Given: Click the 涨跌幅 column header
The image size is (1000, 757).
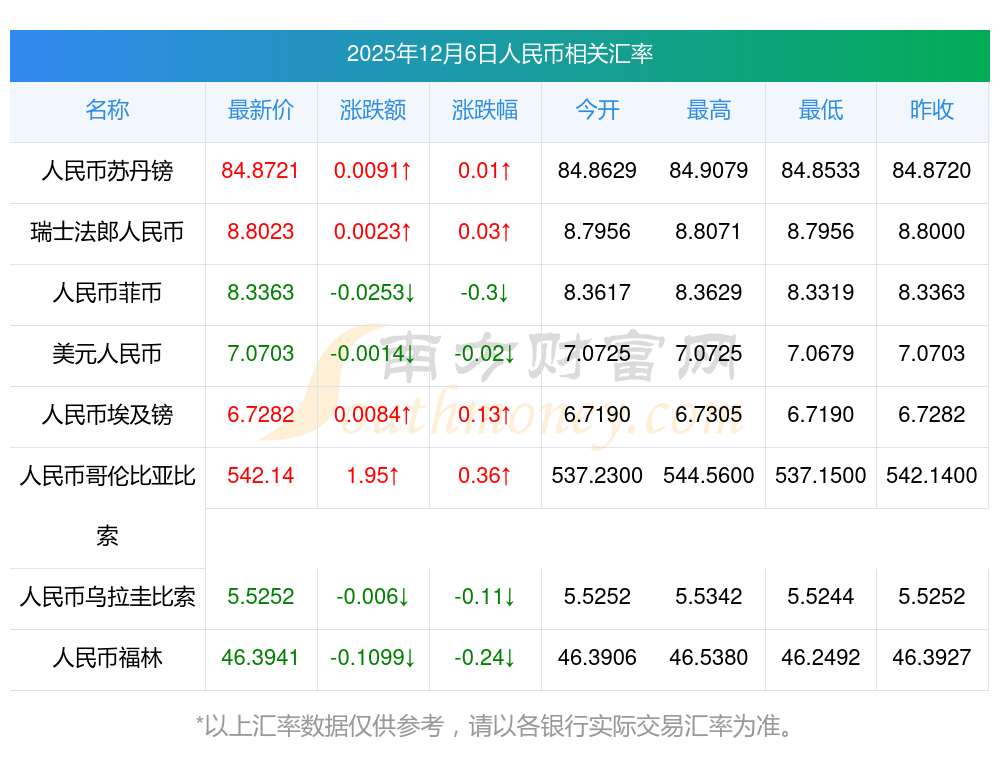Looking at the screenshot, I should (x=485, y=110).
